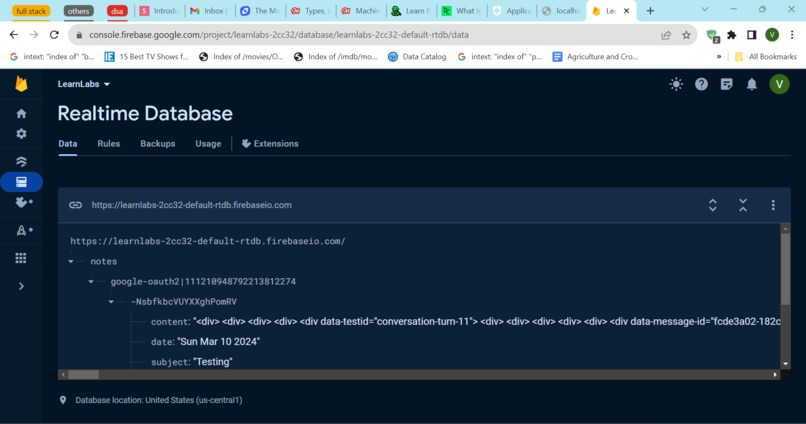Click vertical scrollbar down arrow
Screen dimensions: 806x424
point(785,364)
